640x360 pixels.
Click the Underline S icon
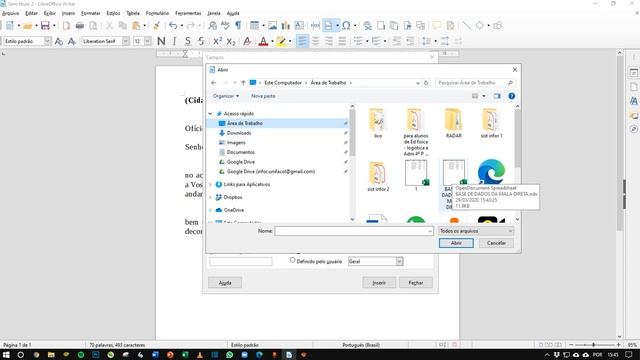(x=188, y=41)
